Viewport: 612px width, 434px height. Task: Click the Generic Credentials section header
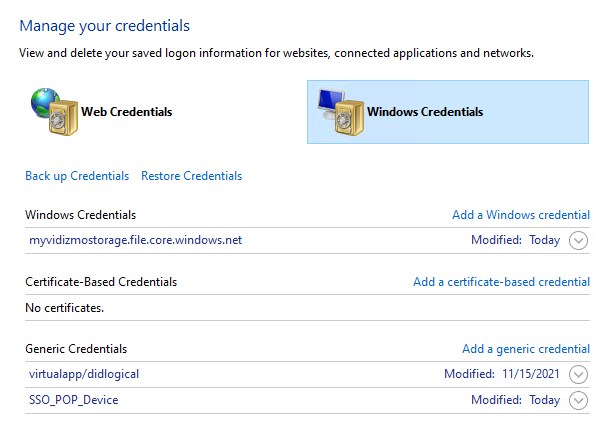click(x=76, y=349)
